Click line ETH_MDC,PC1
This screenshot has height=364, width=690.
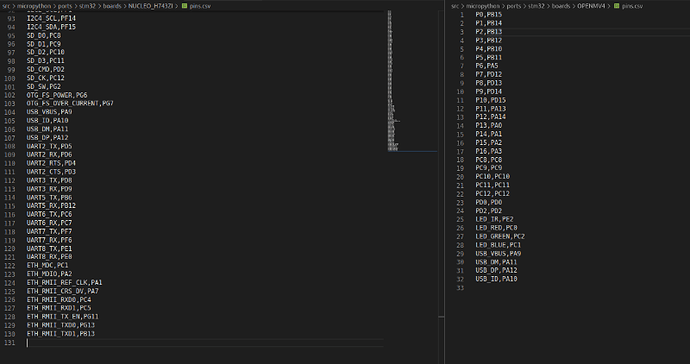point(47,265)
